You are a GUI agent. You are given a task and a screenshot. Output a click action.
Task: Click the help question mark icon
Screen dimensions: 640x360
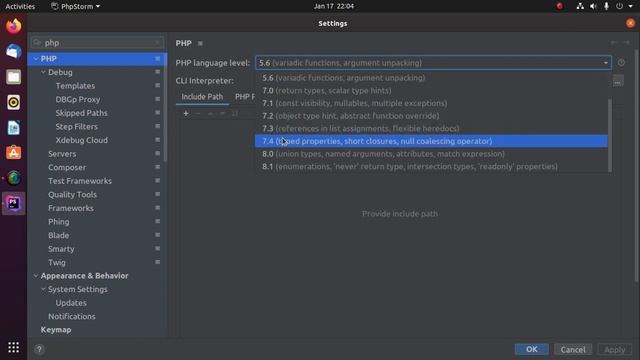tap(39, 349)
